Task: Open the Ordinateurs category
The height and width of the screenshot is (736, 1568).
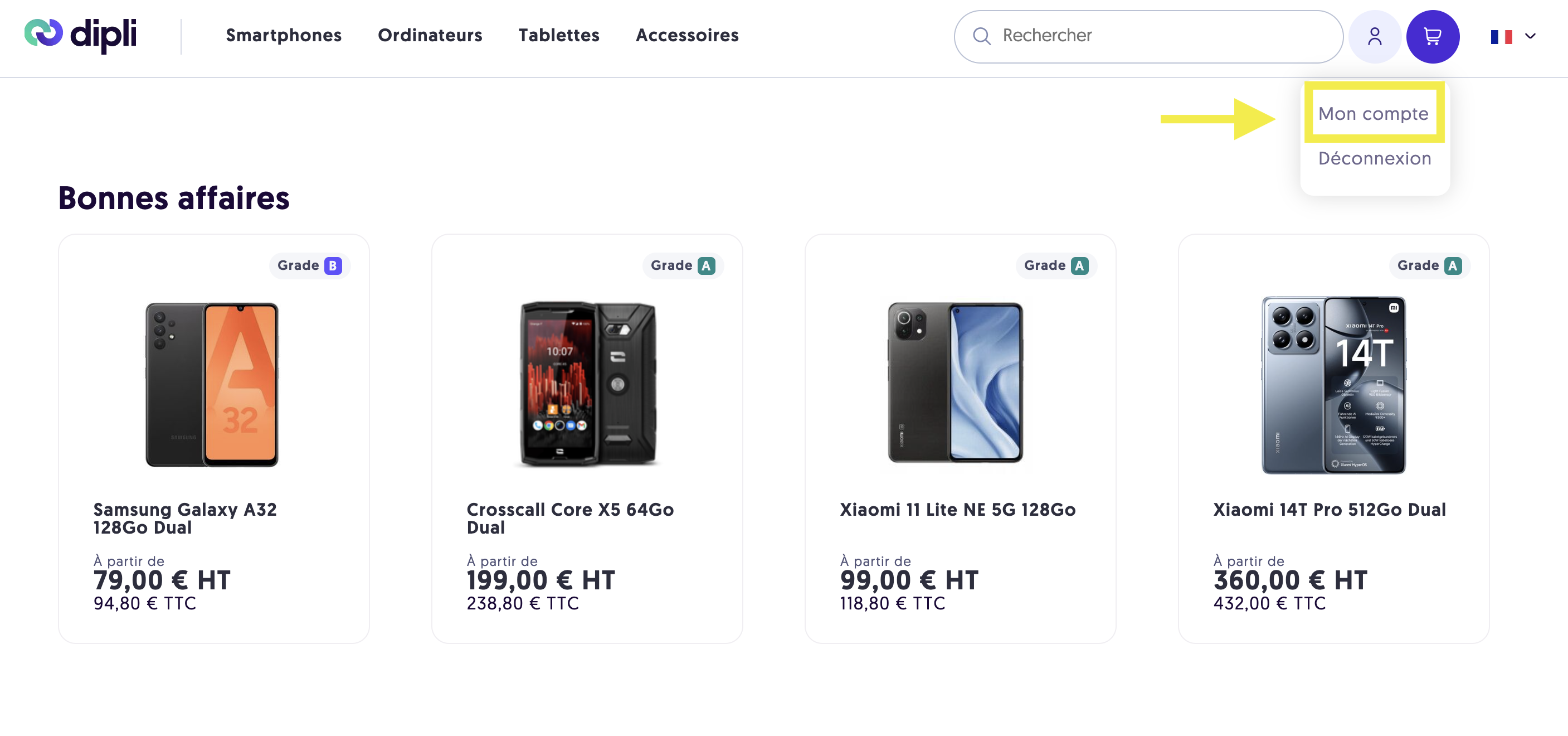Action: (x=430, y=35)
